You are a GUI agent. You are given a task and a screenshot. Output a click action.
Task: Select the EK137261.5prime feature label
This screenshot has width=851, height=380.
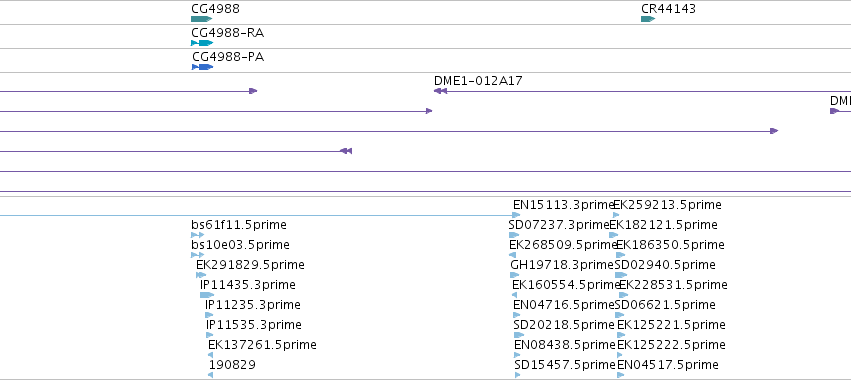262,344
